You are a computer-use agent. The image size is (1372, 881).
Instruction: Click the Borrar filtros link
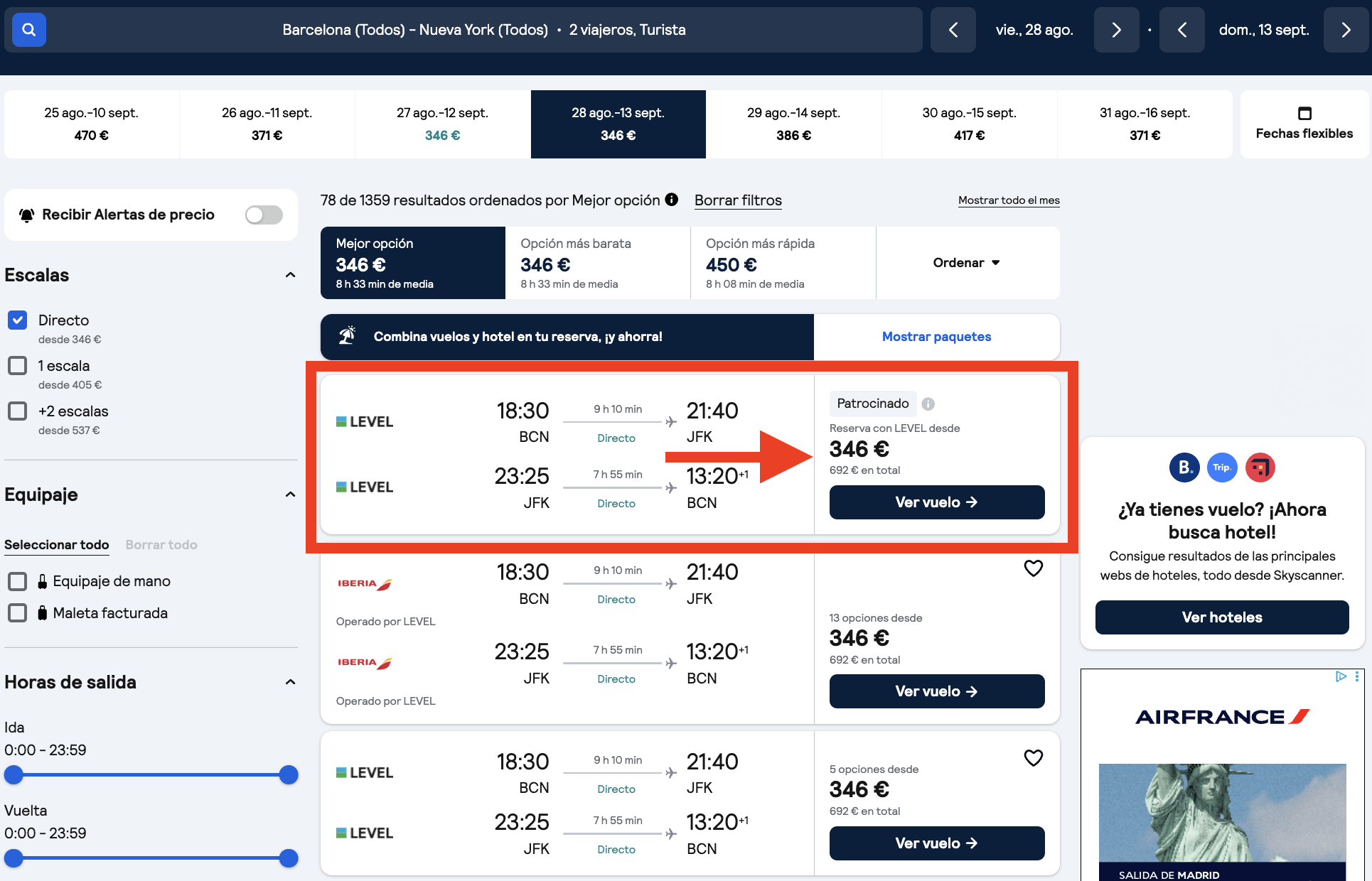[x=738, y=200]
